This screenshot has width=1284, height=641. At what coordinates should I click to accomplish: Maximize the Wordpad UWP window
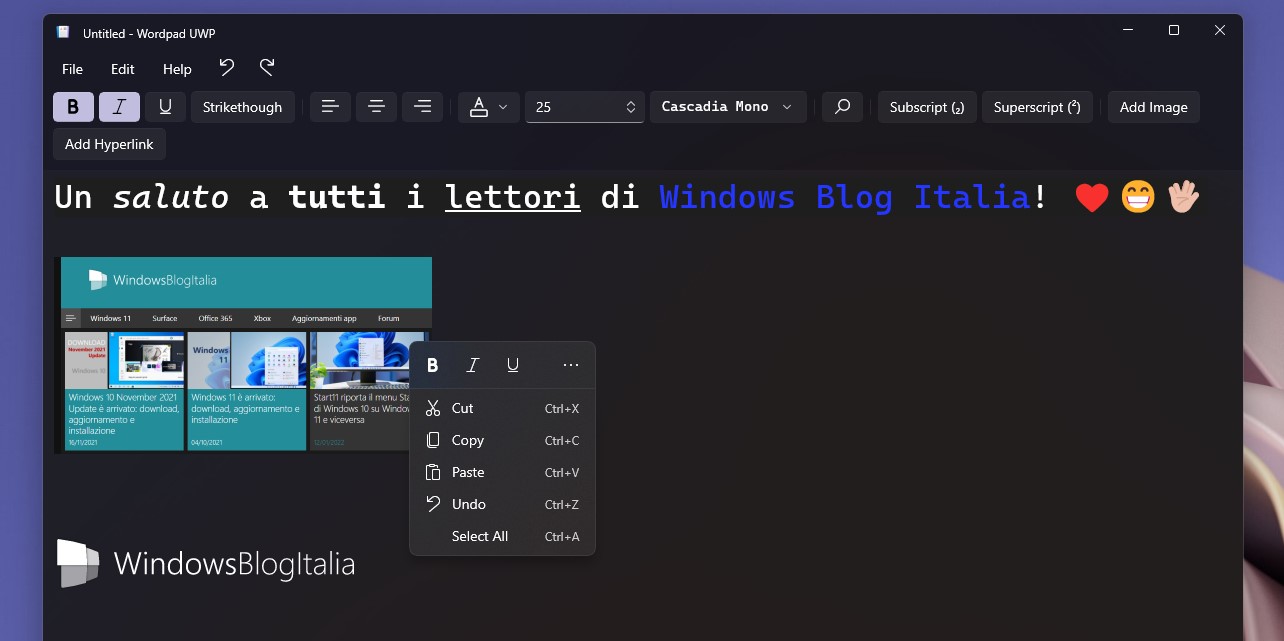pyautogui.click(x=1174, y=31)
